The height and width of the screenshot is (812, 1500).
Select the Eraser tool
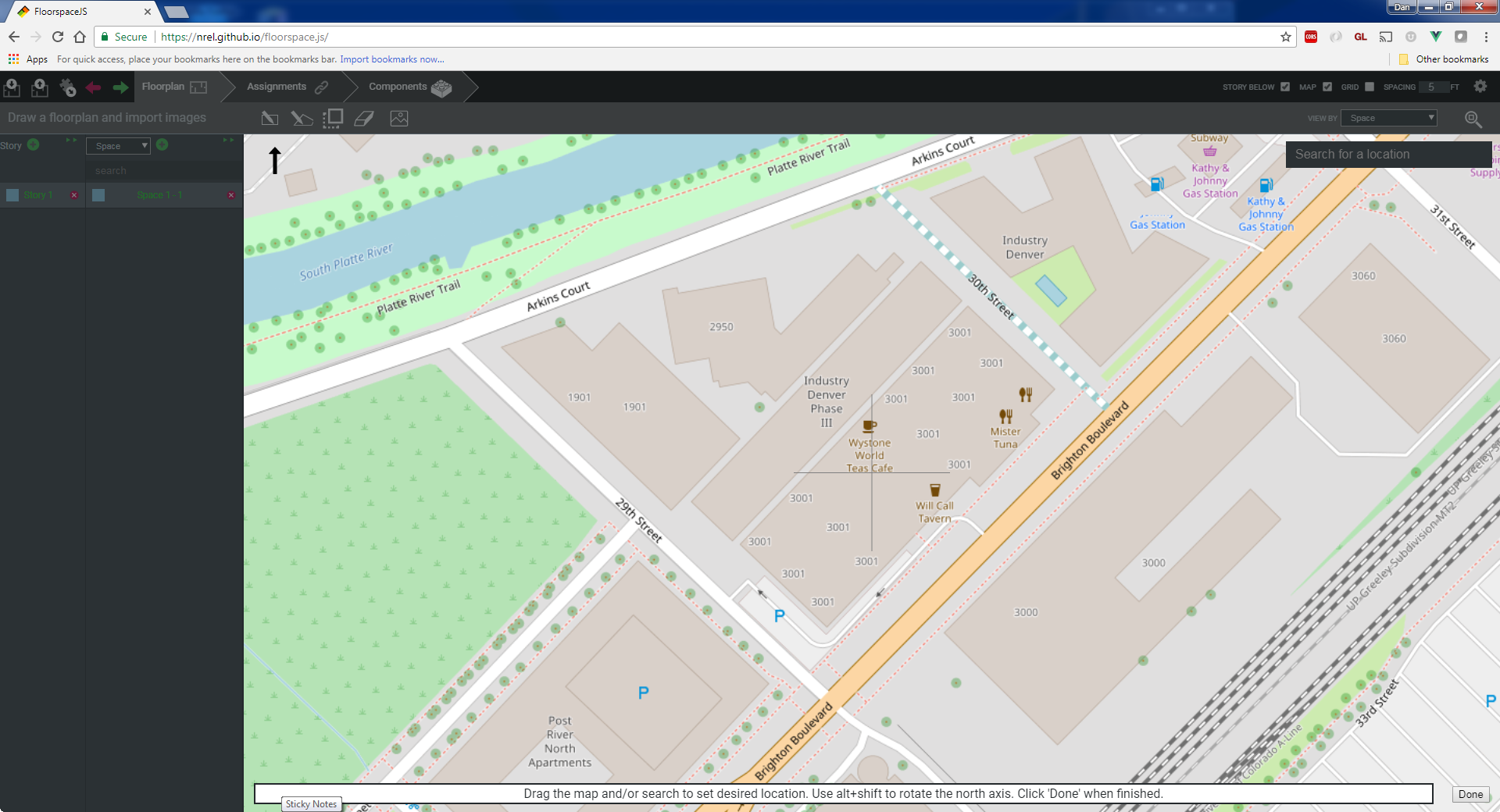point(364,118)
